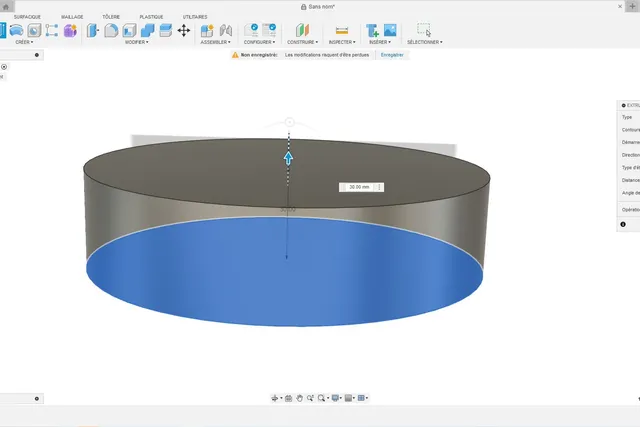Click the new tab plus icon
Viewport: 640px width, 427px height.
click(x=632, y=6)
